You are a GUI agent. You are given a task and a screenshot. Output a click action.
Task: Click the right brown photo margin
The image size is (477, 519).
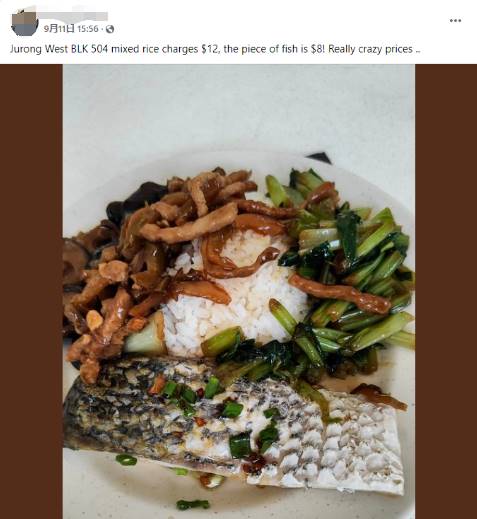[x=446, y=292]
